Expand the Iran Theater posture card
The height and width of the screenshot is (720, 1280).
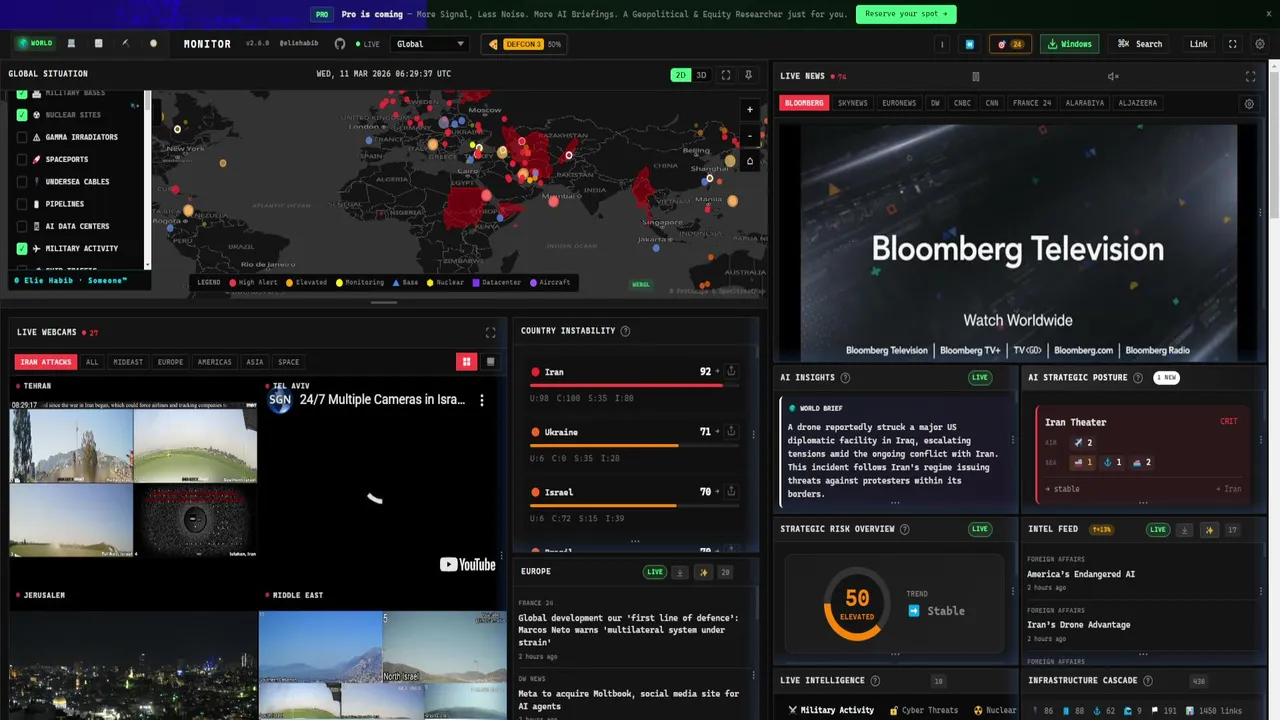1143,503
